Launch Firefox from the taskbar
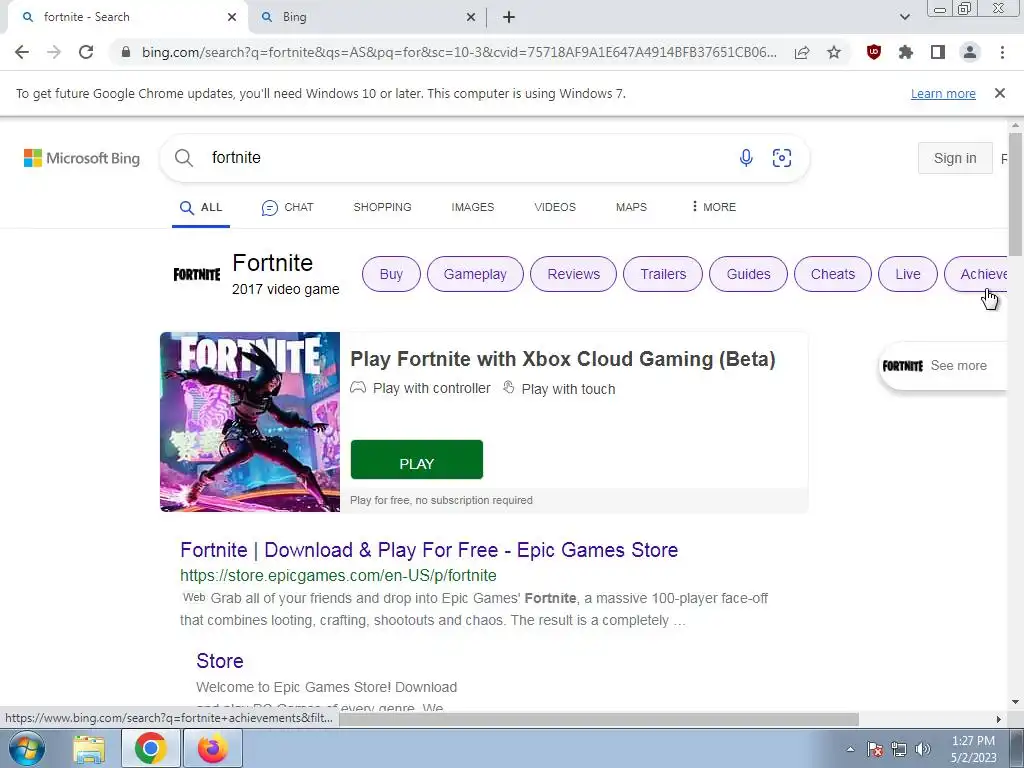Image resolution: width=1024 pixels, height=768 pixels. (213, 748)
